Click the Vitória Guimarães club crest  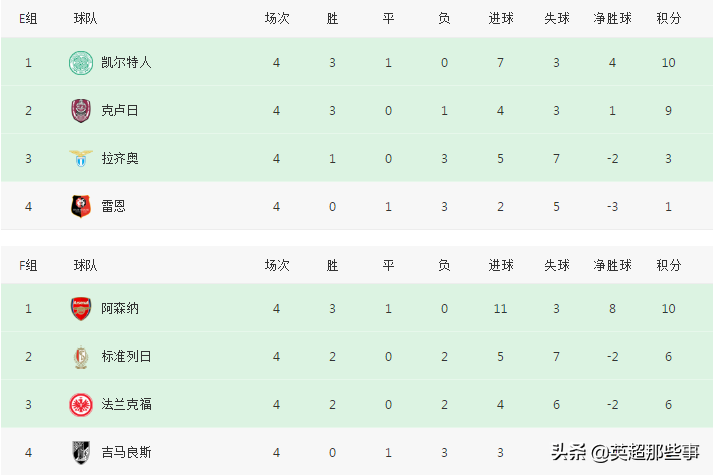80,452
